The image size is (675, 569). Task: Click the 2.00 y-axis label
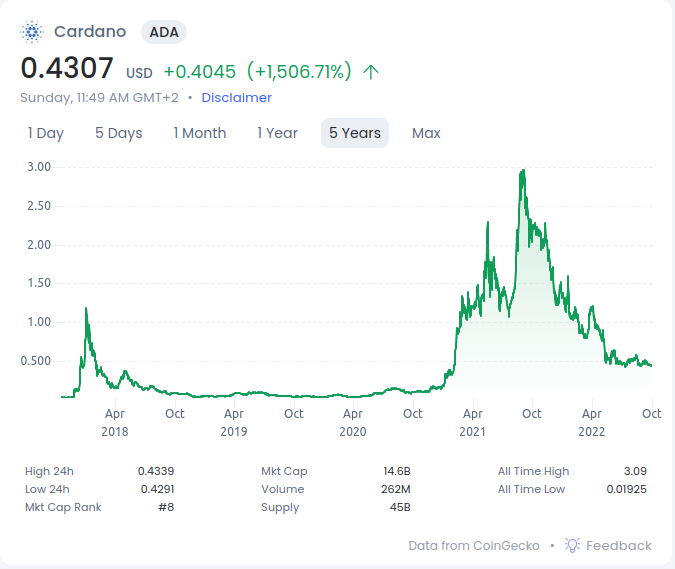(x=39, y=245)
